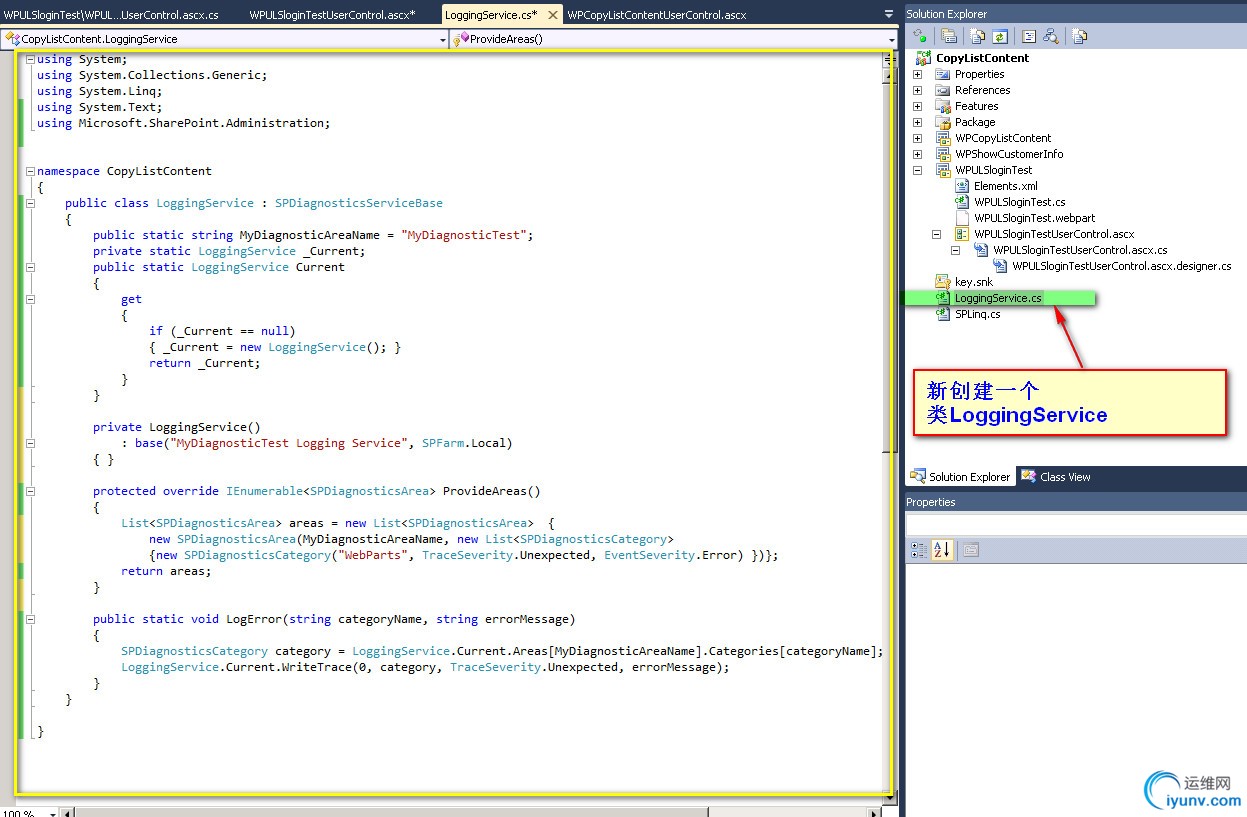This screenshot has width=1247, height=817.
Task: Switch to the Class View tab
Action: pyautogui.click(x=1056, y=477)
